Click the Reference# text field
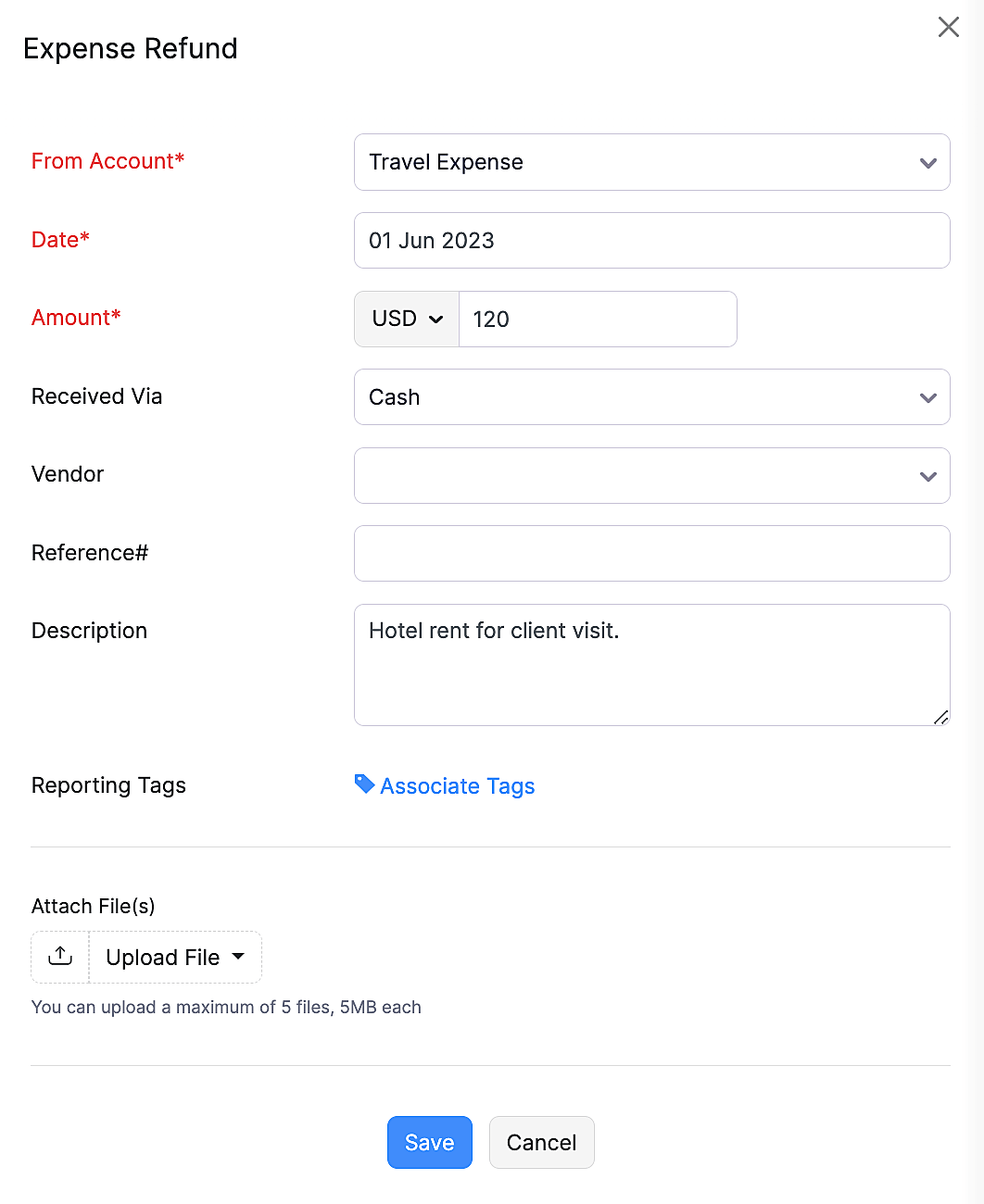 coord(650,554)
